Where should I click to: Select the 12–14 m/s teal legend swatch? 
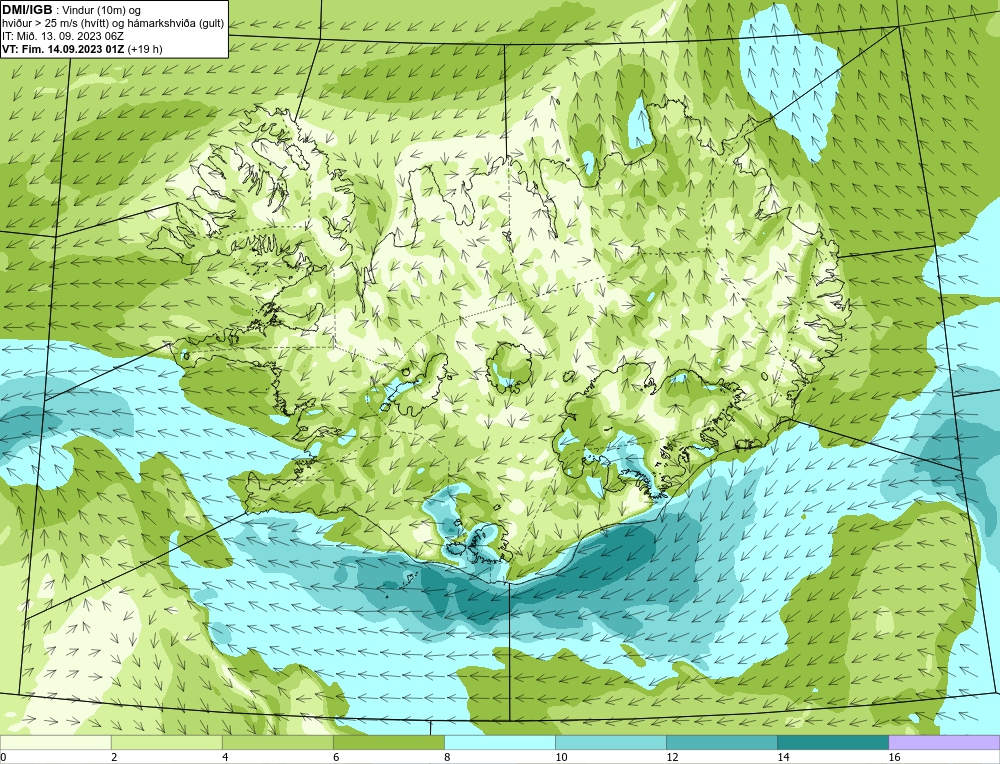tap(721, 742)
